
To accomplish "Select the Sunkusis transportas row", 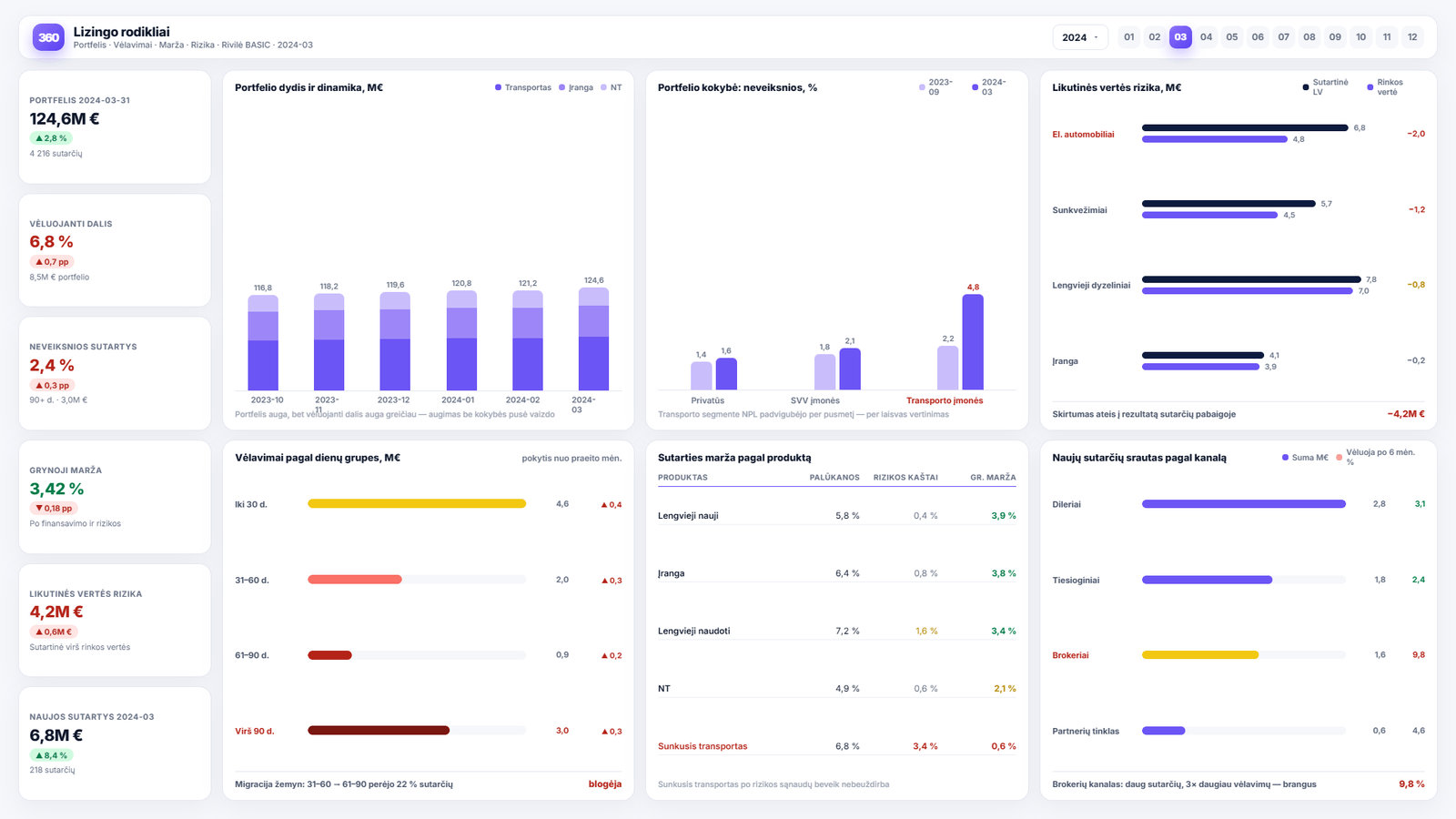I will coord(837,746).
